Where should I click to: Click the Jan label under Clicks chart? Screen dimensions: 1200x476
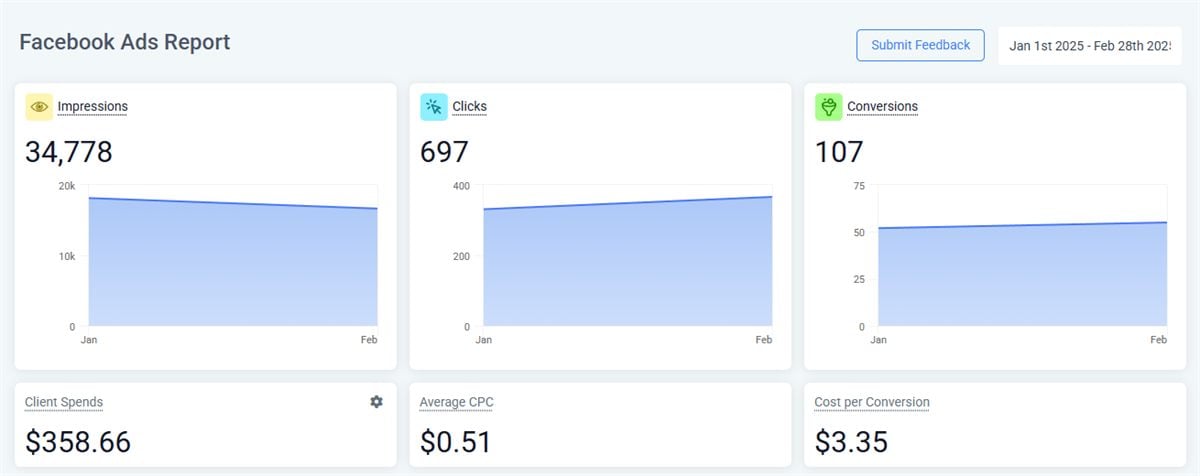tap(484, 340)
